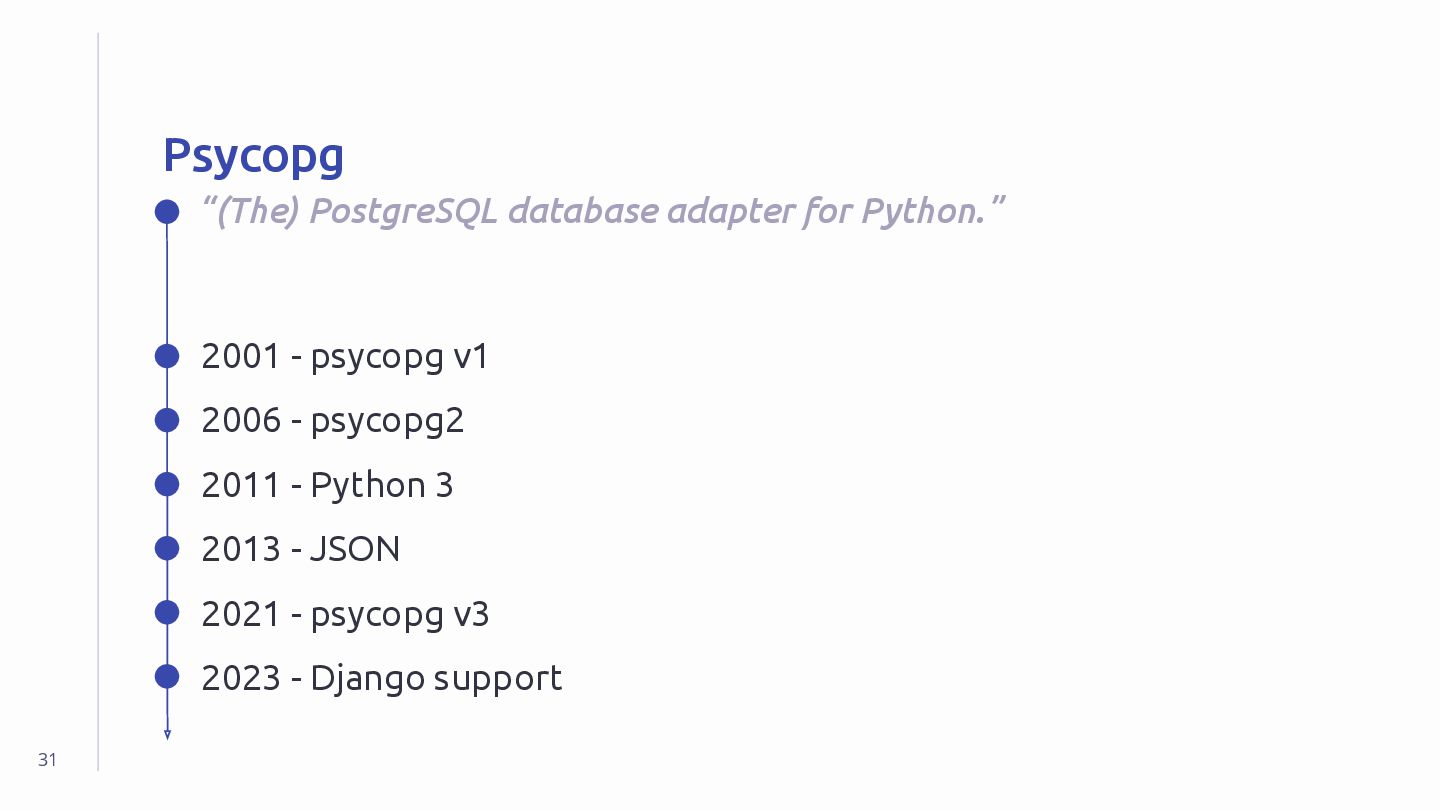Click the bullet dot for 2001

[x=167, y=356]
